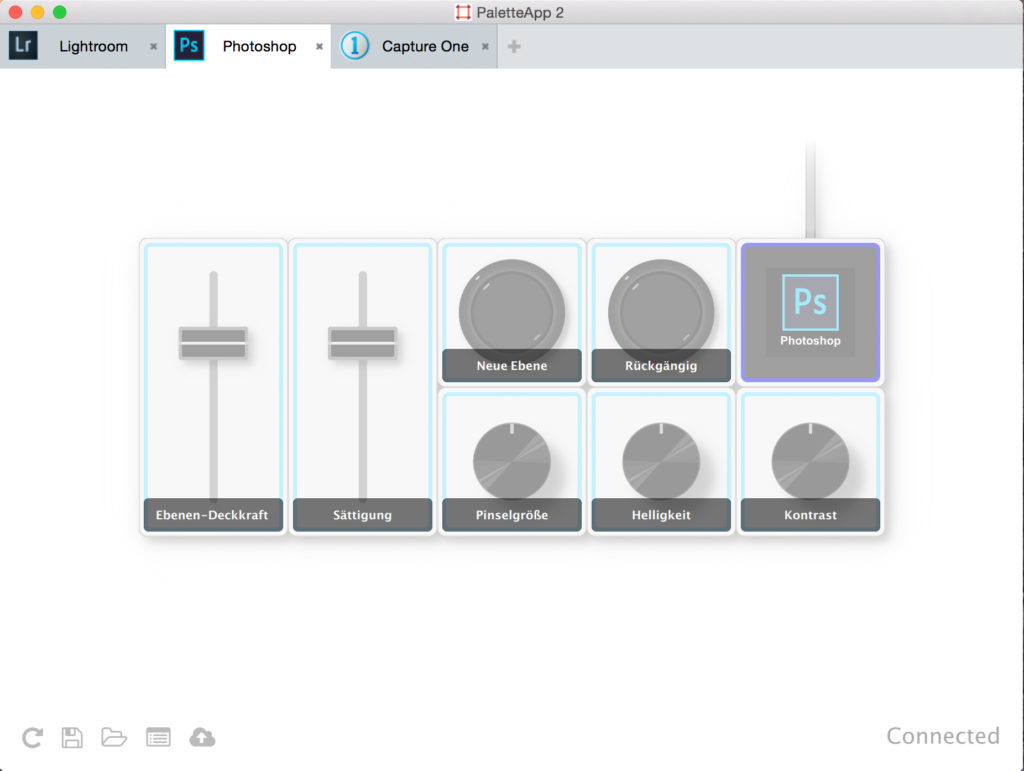
Task: Close the Lightroom profile tab
Action: click(x=153, y=46)
